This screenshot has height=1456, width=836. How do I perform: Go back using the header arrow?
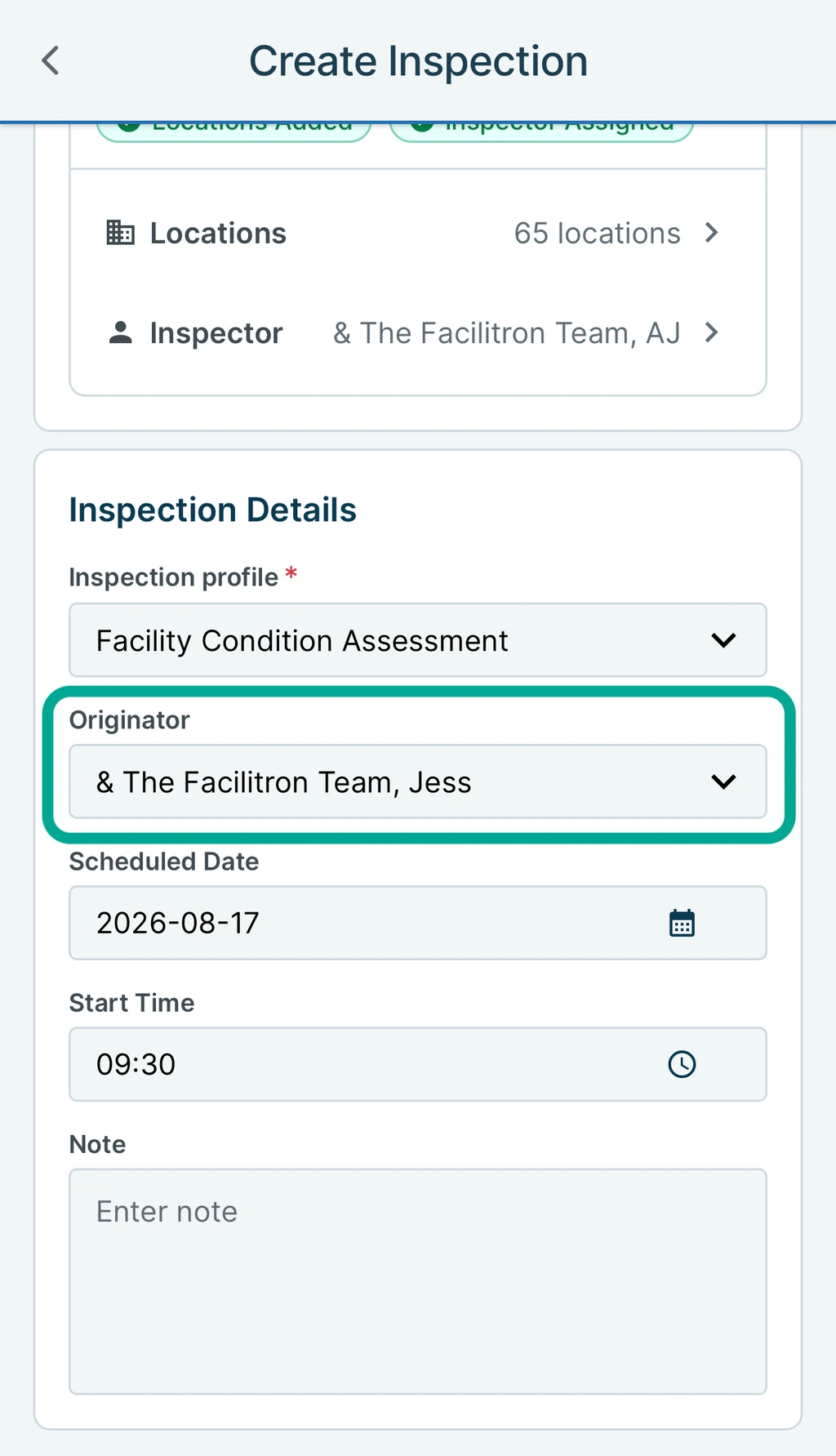click(51, 60)
